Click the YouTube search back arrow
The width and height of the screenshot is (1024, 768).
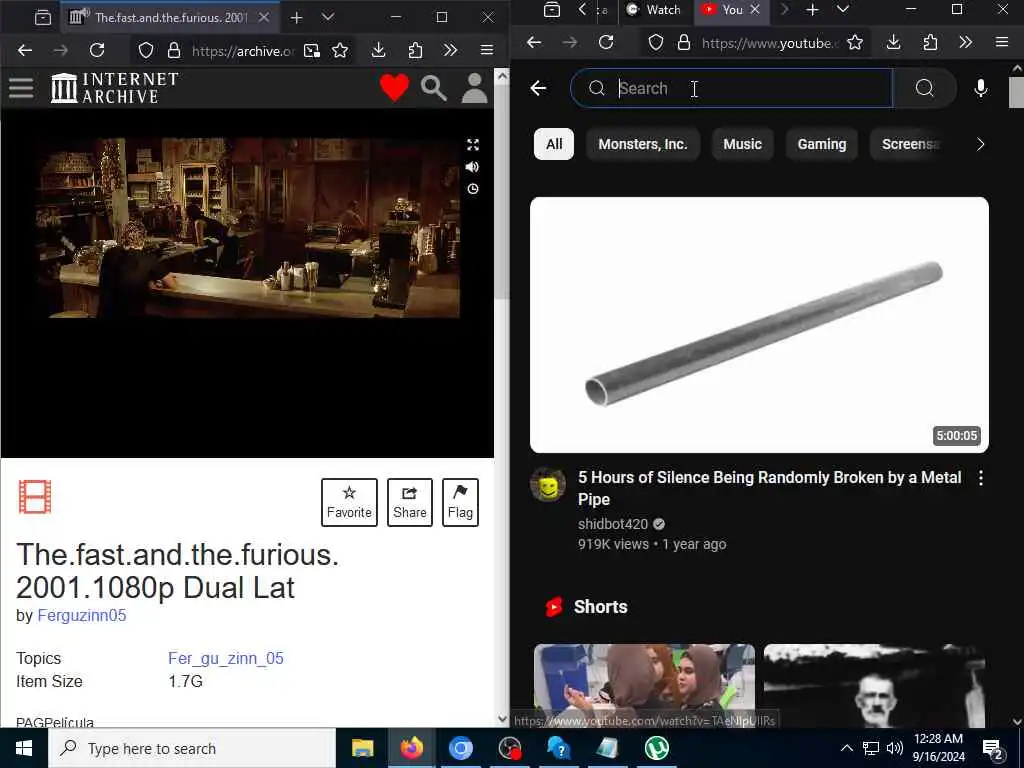538,88
